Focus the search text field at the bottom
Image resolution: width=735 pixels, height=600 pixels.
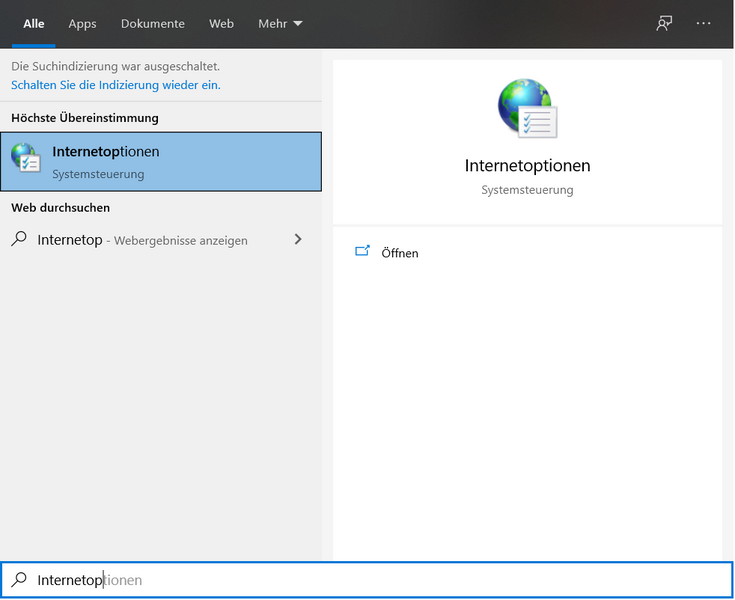[x=400, y=580]
